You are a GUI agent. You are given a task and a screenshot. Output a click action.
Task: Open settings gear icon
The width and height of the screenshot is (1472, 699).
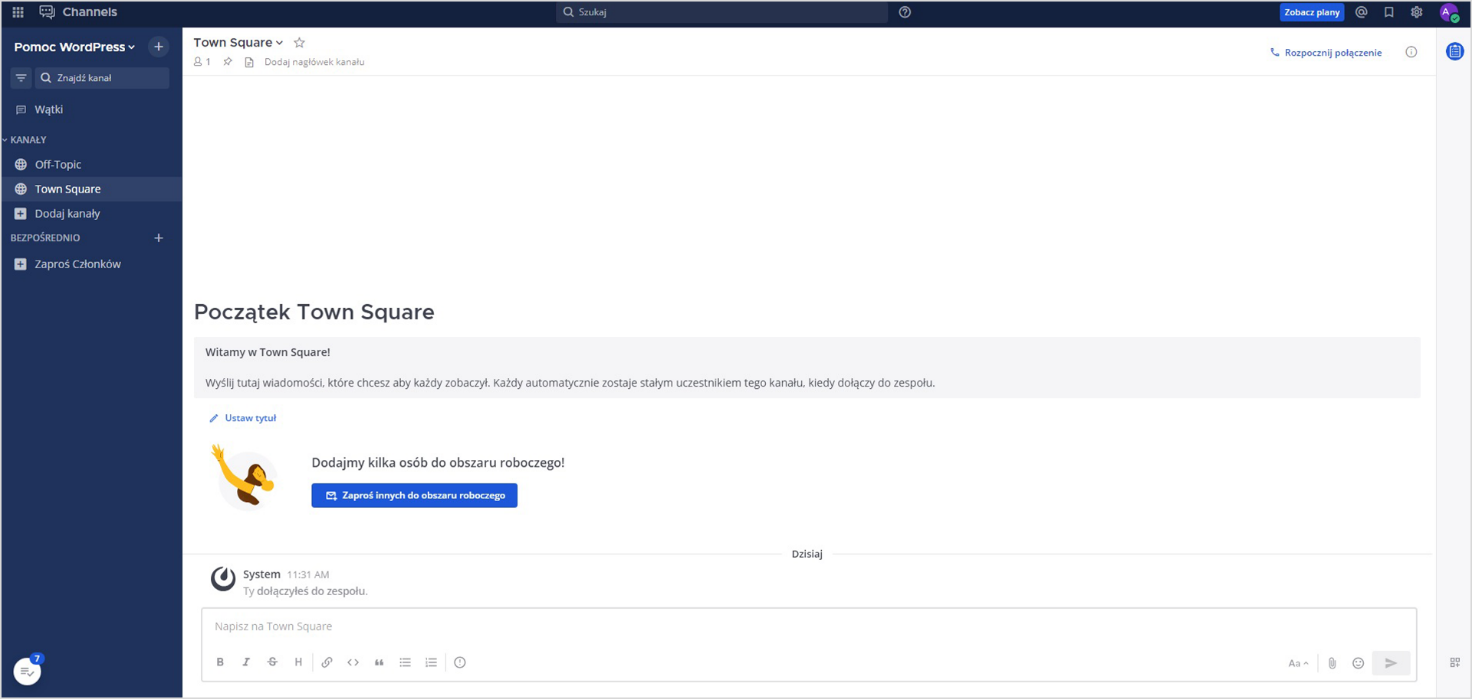click(1416, 12)
